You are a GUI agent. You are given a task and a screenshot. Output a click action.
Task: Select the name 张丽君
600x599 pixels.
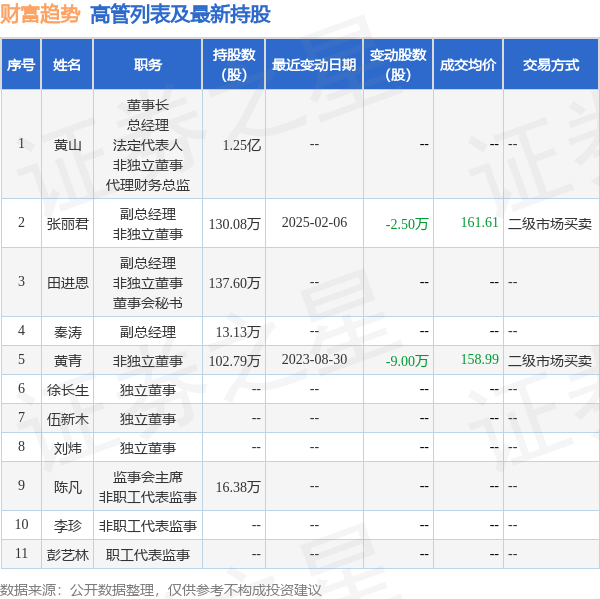click(67, 224)
